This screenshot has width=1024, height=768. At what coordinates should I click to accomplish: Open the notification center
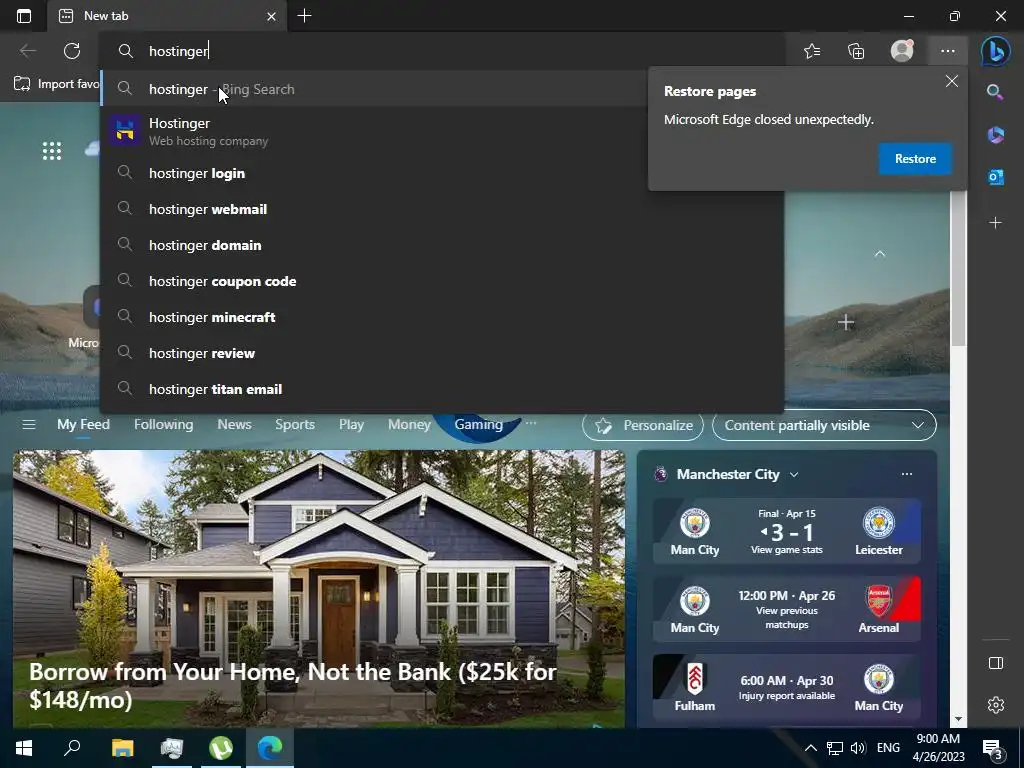993,749
